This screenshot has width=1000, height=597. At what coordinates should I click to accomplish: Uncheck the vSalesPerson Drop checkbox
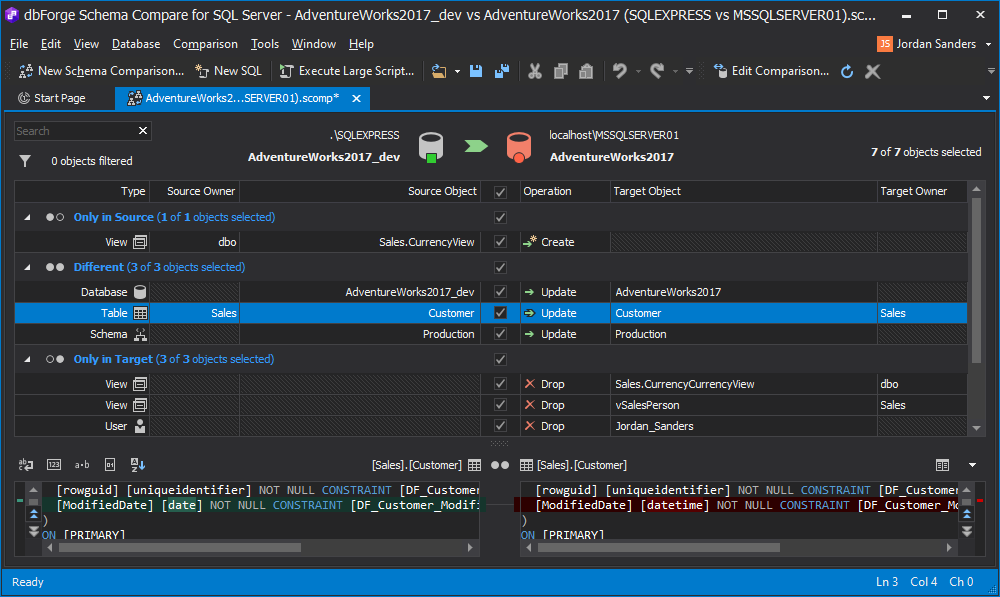tap(500, 405)
